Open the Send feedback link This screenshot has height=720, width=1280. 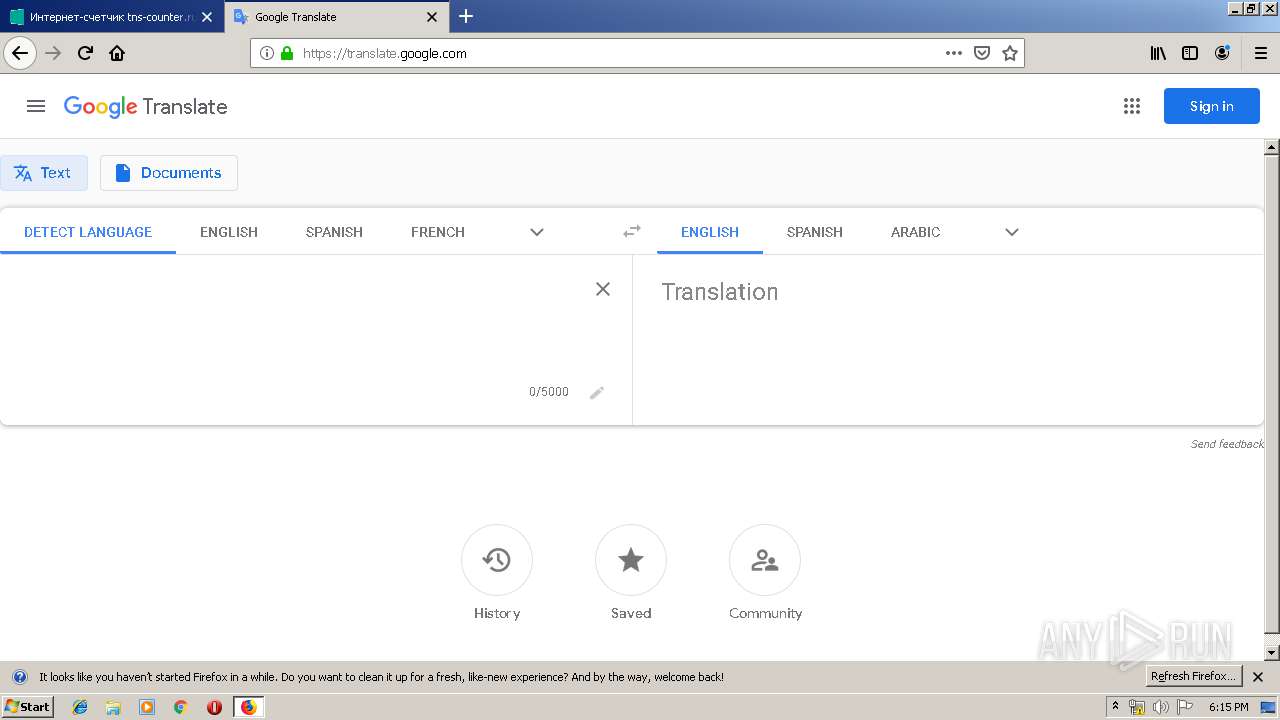click(x=1227, y=444)
